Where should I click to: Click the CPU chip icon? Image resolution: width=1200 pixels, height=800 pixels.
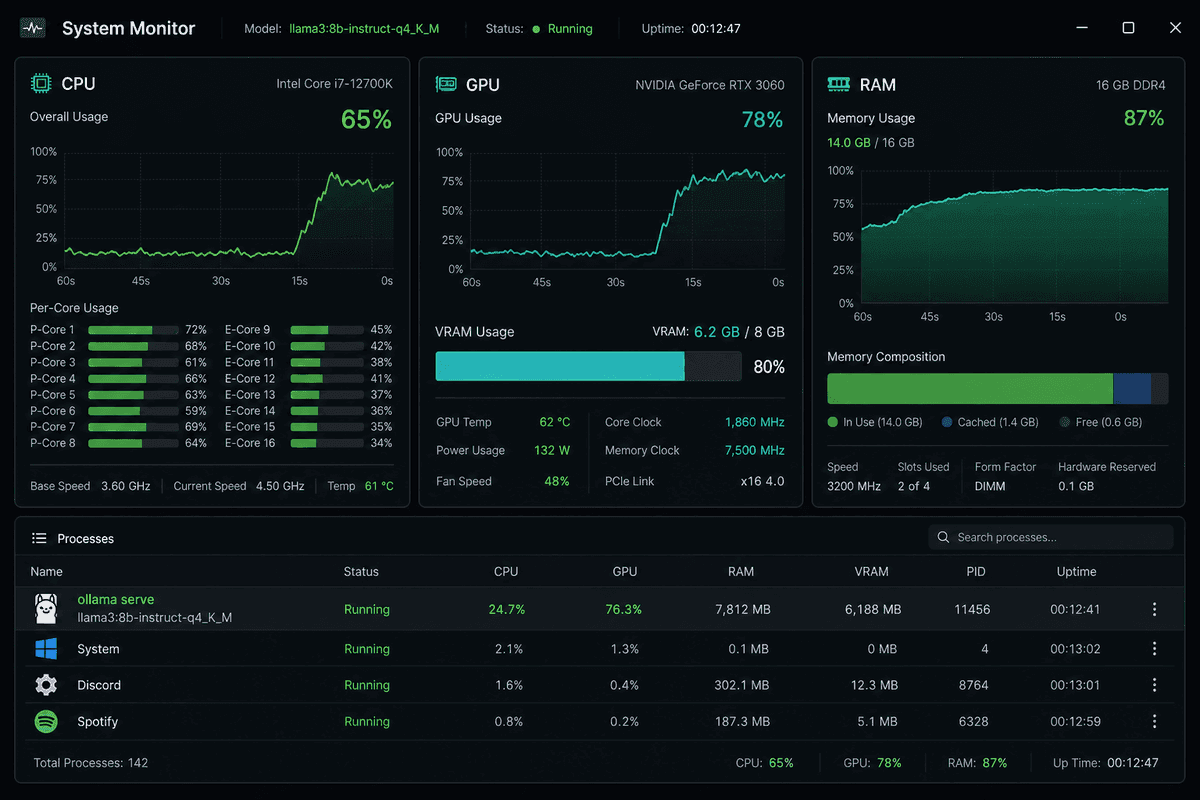41,83
